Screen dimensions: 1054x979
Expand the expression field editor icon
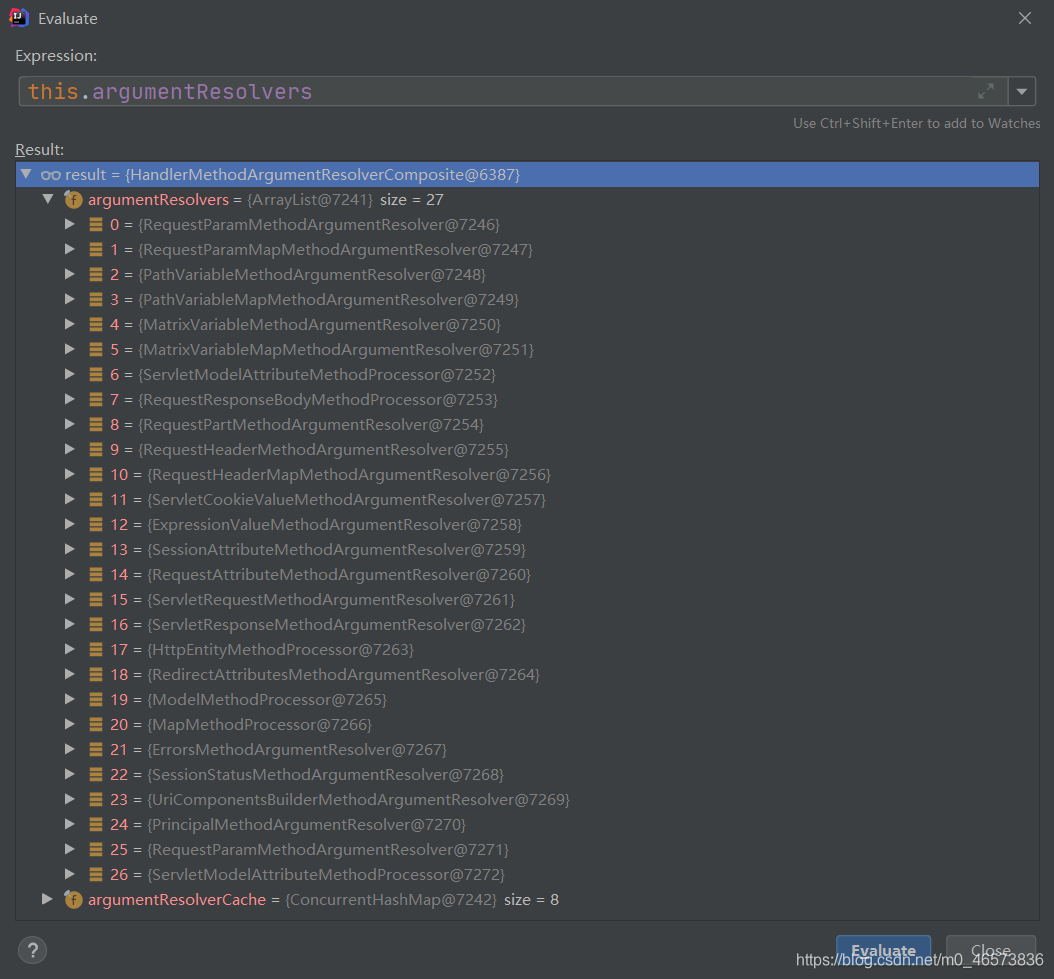click(x=985, y=91)
